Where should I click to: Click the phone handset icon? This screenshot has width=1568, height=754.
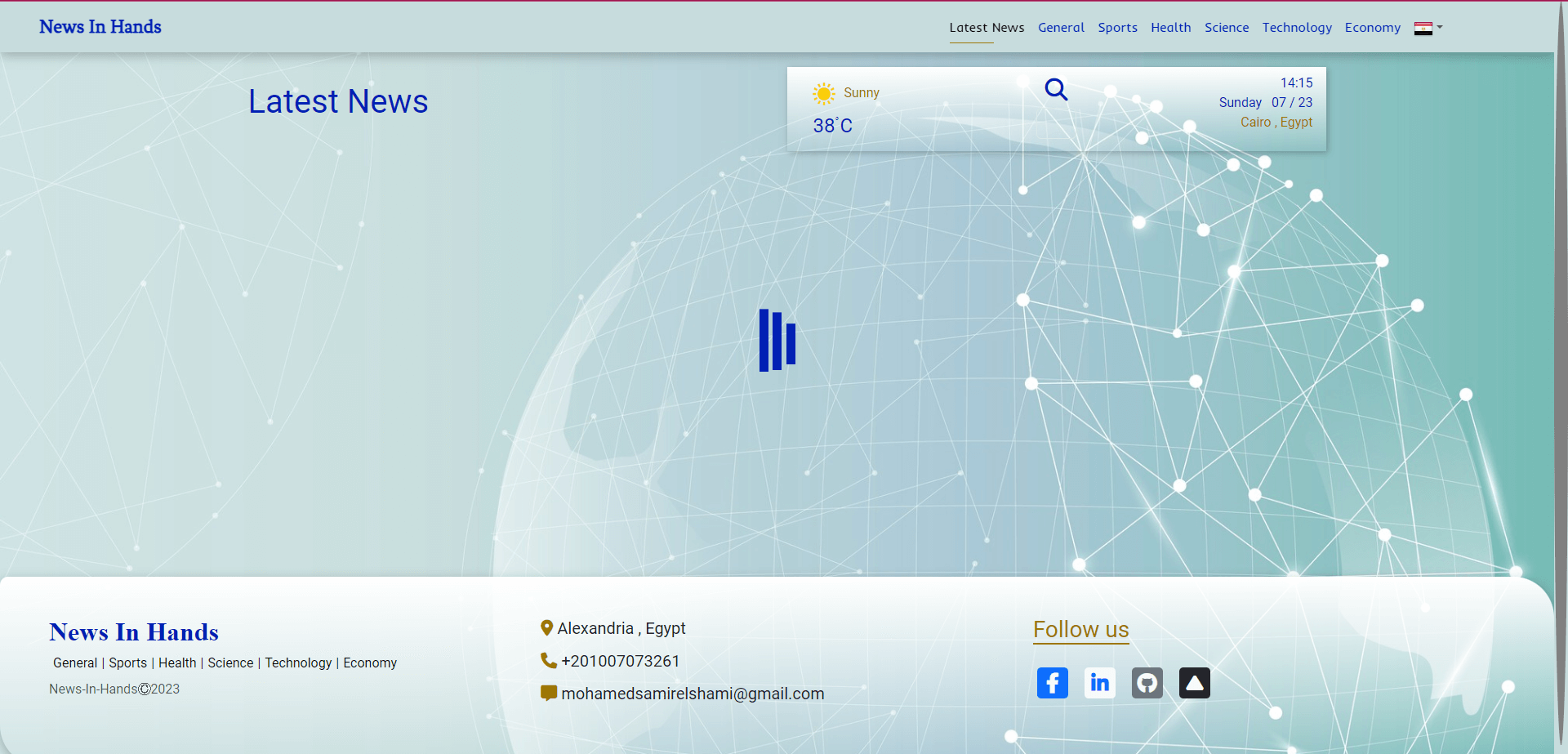(549, 661)
